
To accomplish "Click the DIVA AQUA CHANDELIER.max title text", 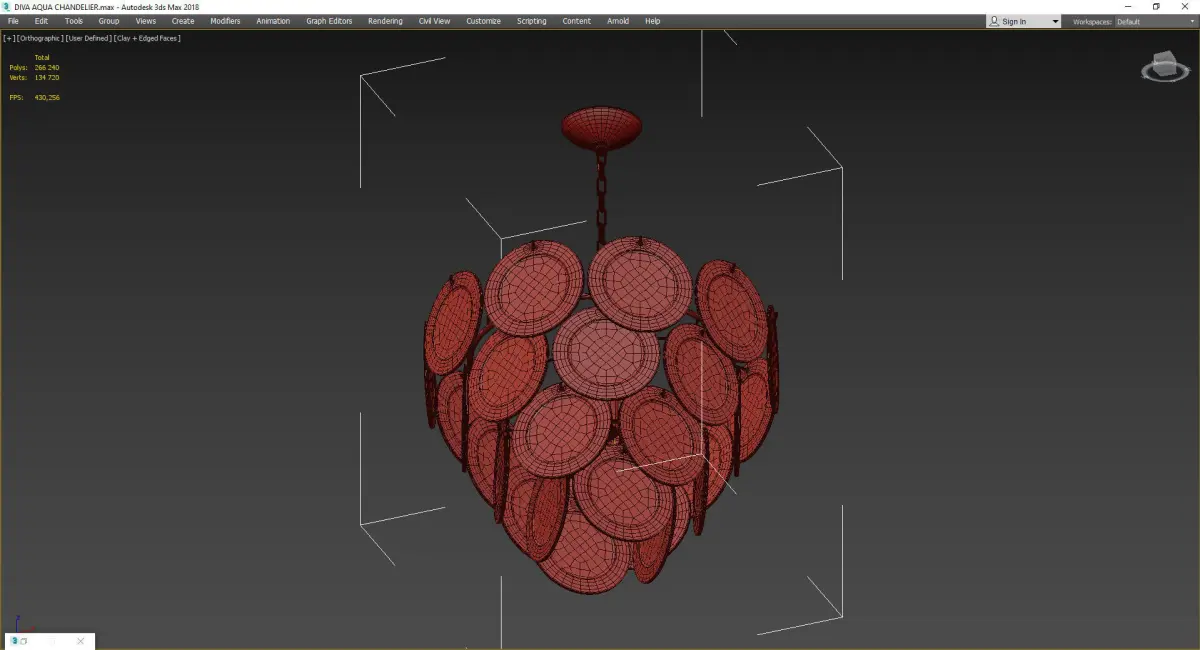I will [65, 7].
